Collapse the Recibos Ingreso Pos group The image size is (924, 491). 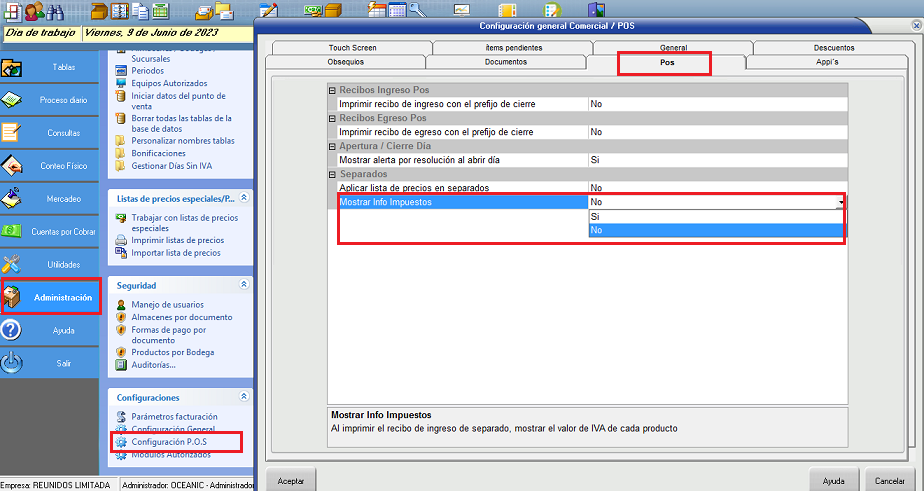tap(333, 90)
